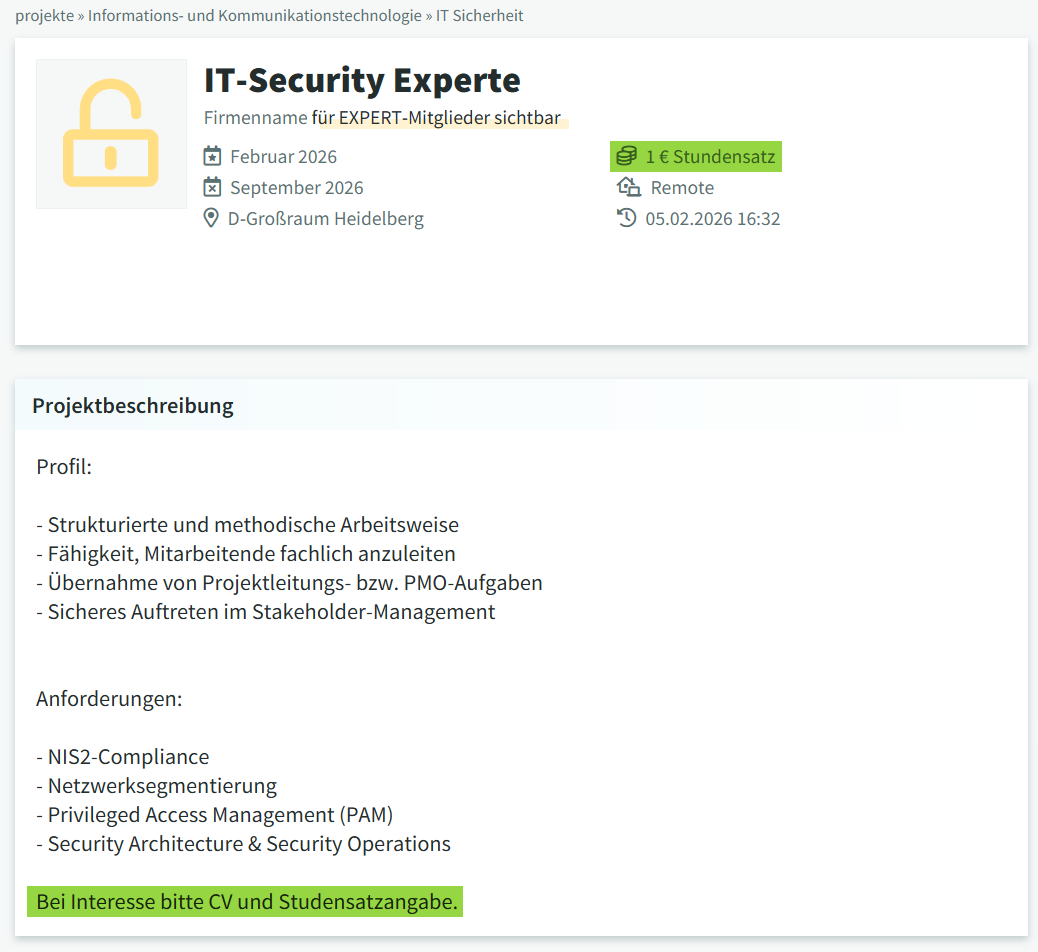Screen dimensions: 1038x952
Task: Click the 'IT-Security Experte' project title
Action: tap(362, 80)
